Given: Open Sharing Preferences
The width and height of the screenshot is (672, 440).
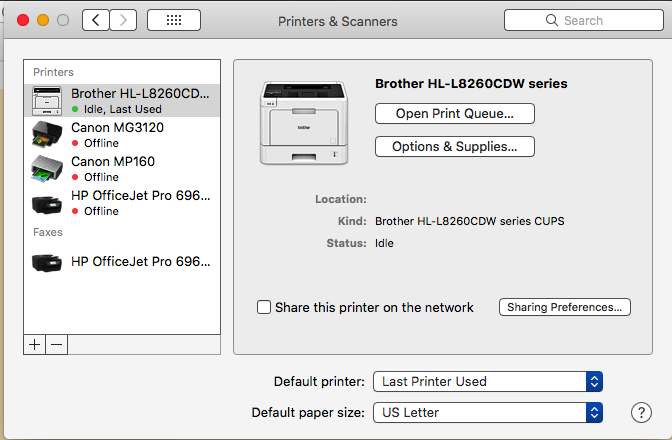Looking at the screenshot, I should click(x=564, y=307).
